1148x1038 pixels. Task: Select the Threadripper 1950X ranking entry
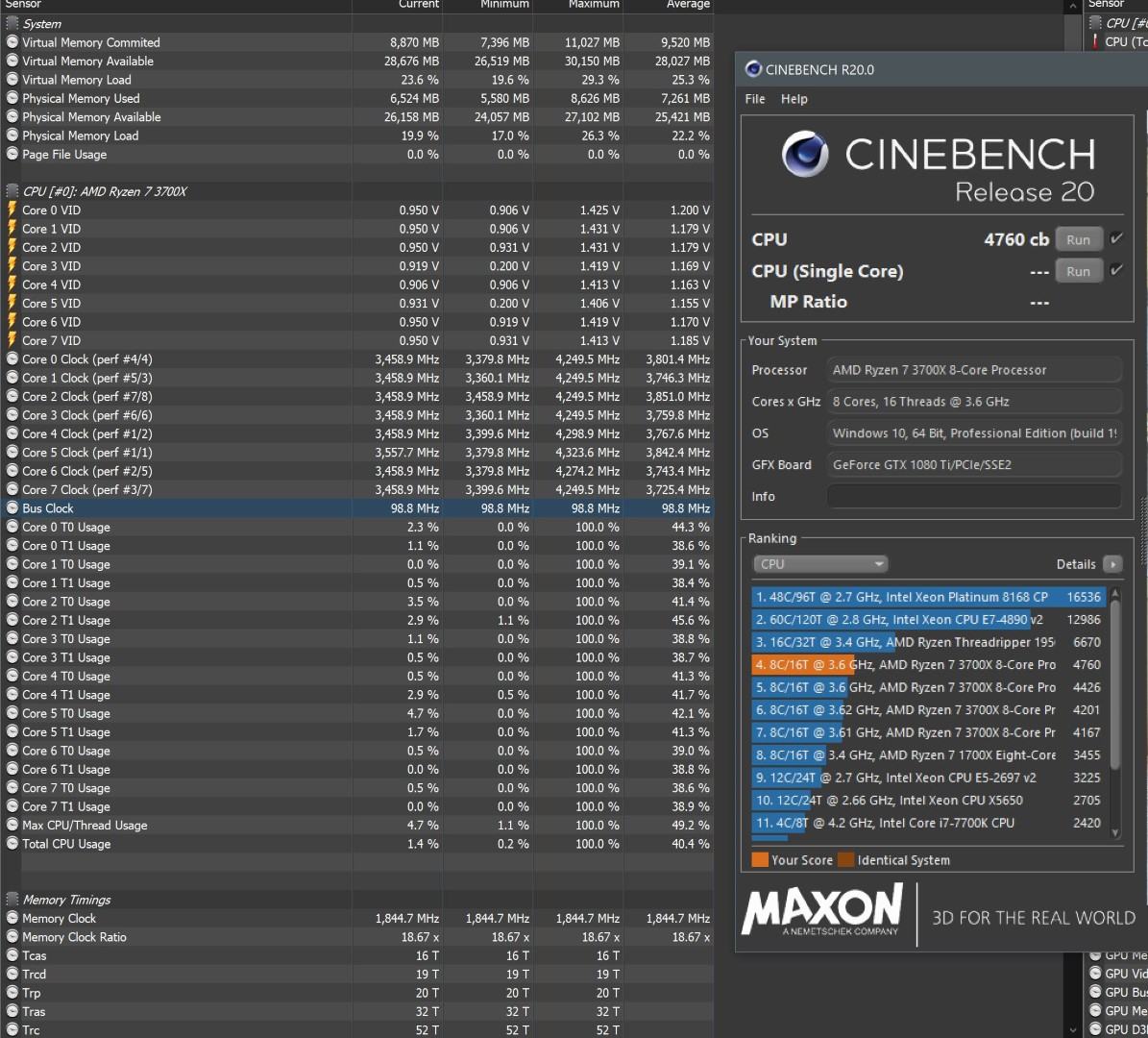tap(927, 642)
